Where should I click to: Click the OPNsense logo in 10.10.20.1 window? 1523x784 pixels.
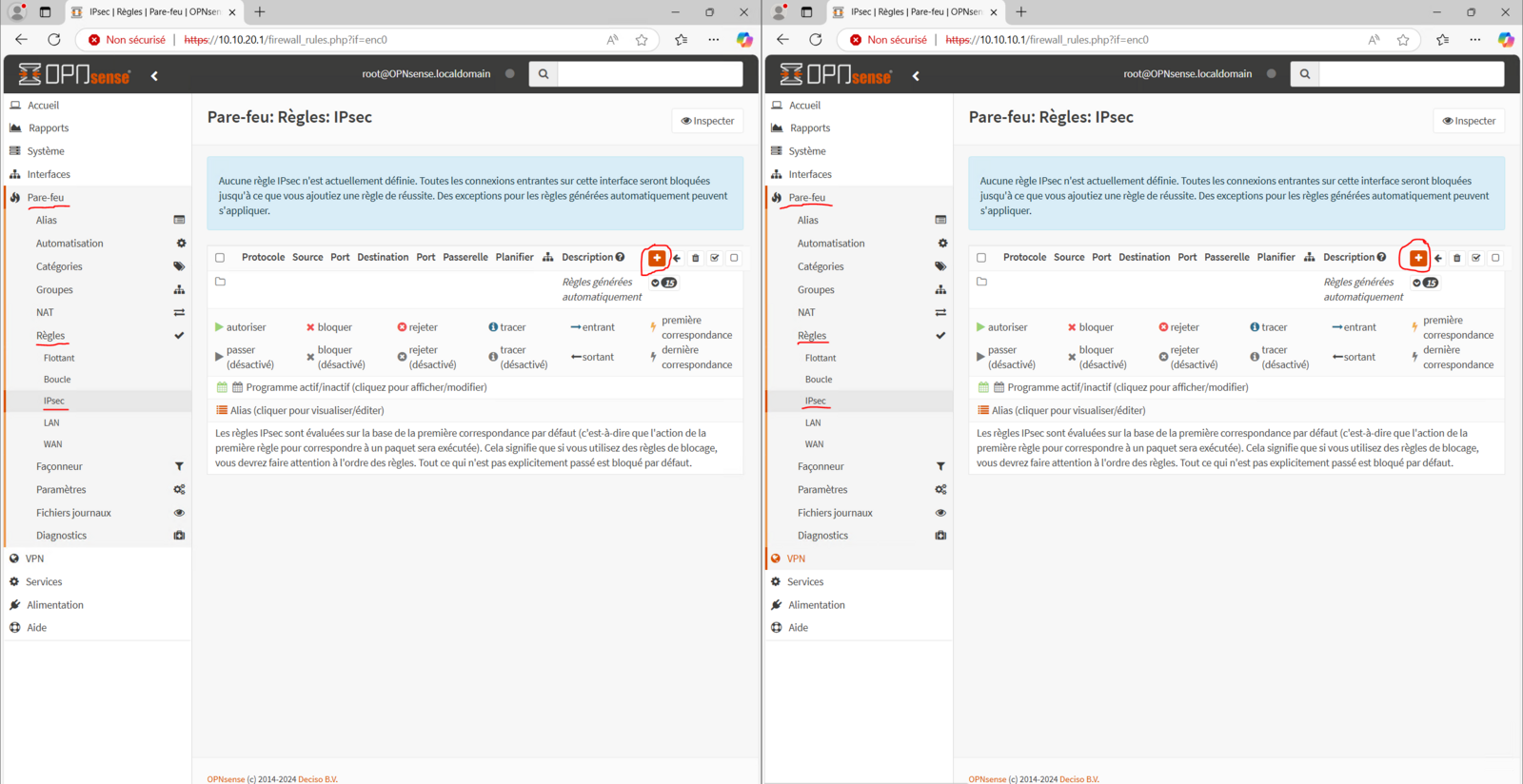[75, 74]
